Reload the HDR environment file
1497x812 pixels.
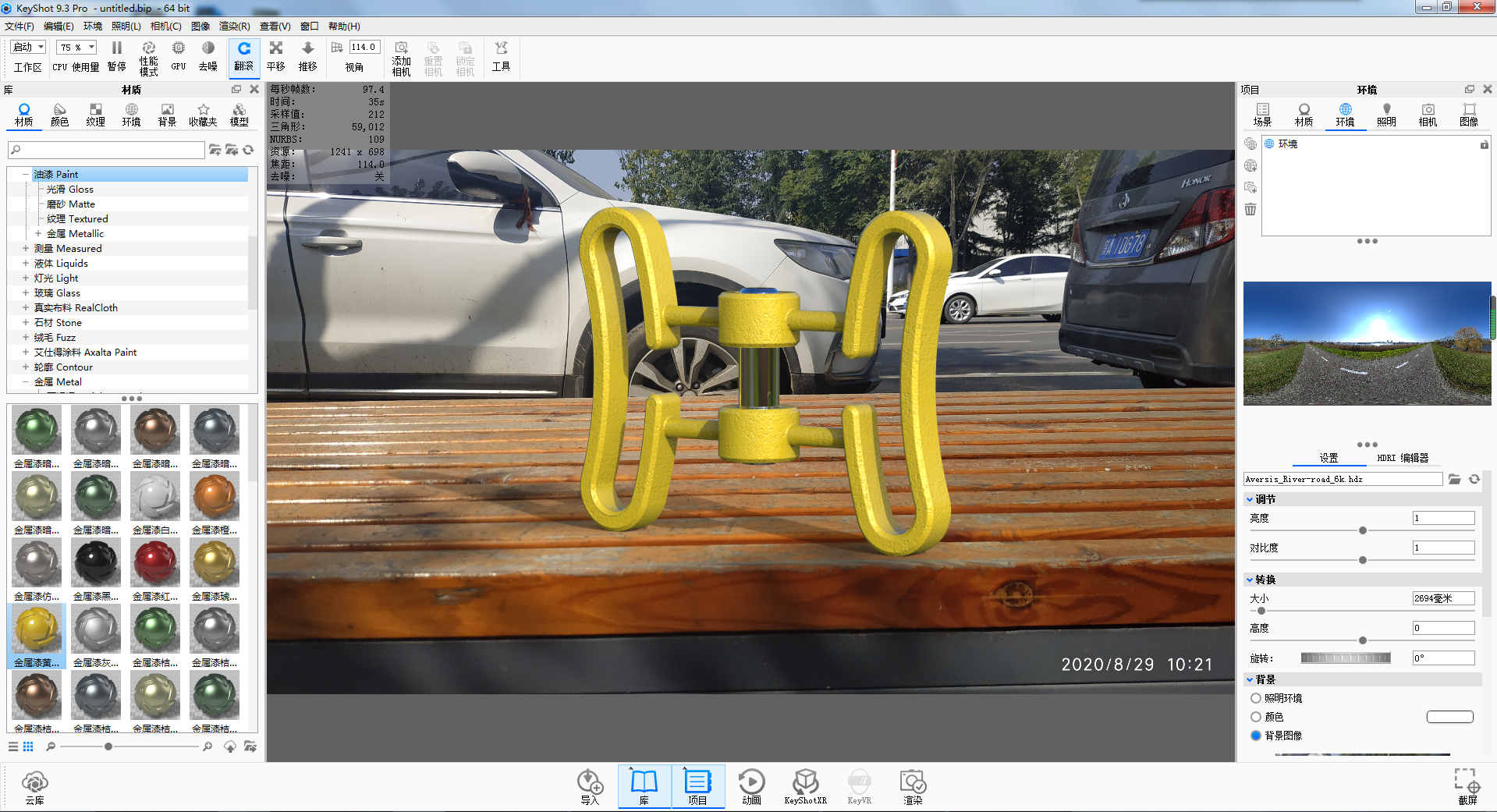(1474, 479)
